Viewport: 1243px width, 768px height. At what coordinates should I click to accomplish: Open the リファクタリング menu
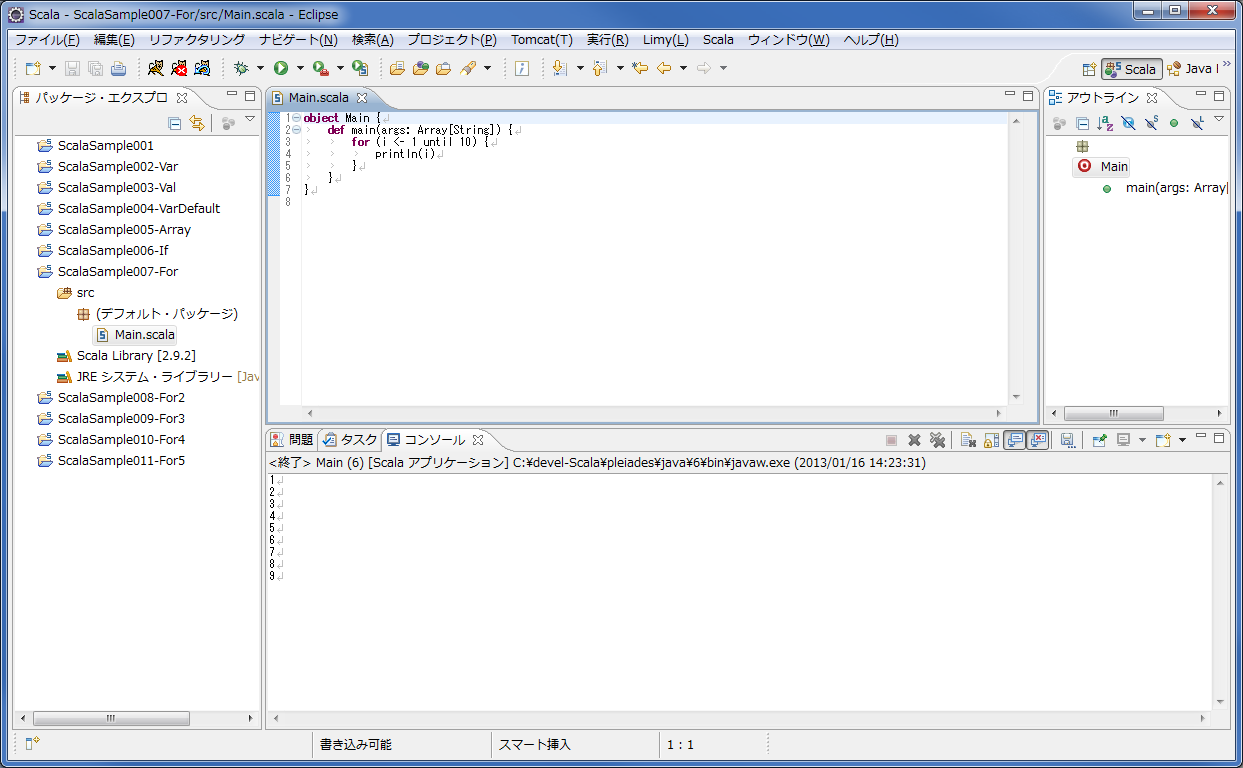click(x=197, y=40)
